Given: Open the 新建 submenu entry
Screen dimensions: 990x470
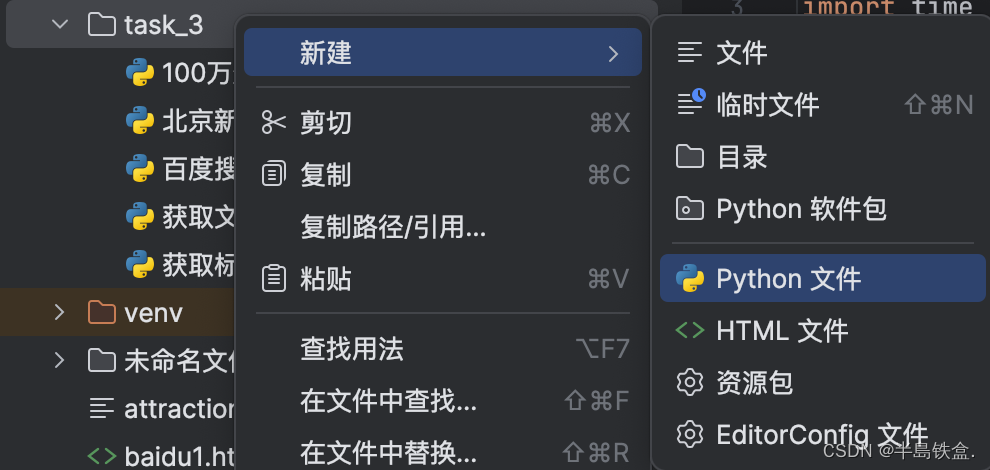Looking at the screenshot, I should [x=443, y=52].
